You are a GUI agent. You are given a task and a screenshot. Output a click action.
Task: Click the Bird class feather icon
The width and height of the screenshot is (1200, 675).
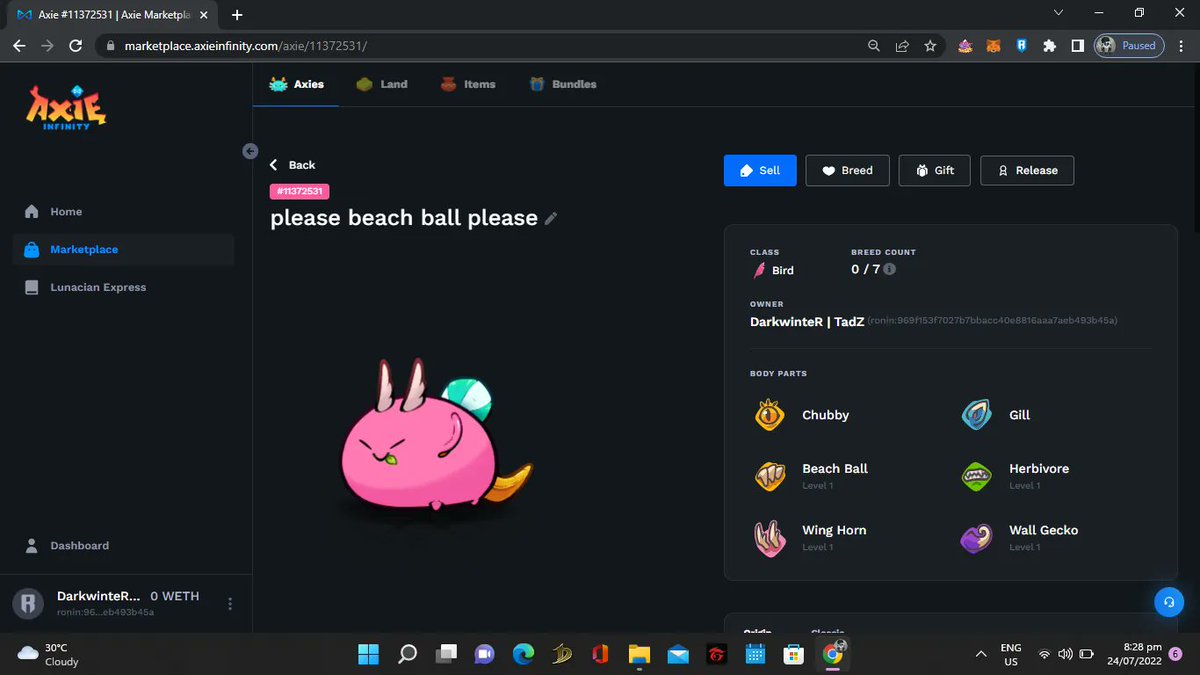(x=759, y=271)
